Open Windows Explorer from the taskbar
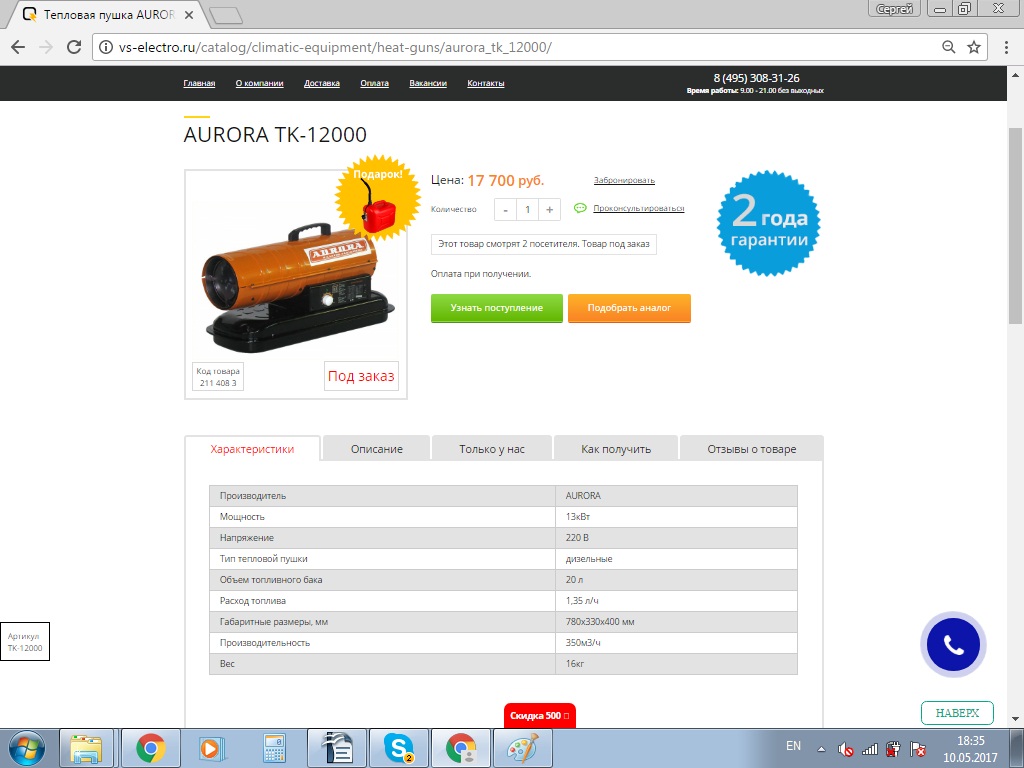 [x=86, y=748]
